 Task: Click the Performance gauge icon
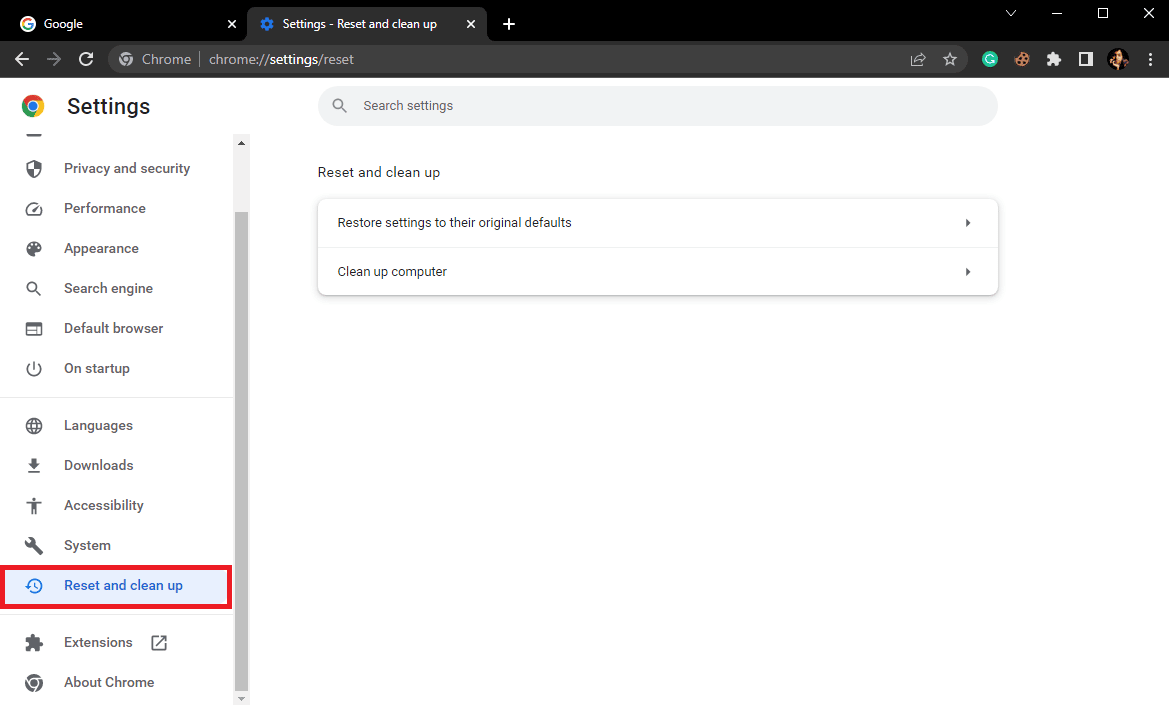pos(34,209)
